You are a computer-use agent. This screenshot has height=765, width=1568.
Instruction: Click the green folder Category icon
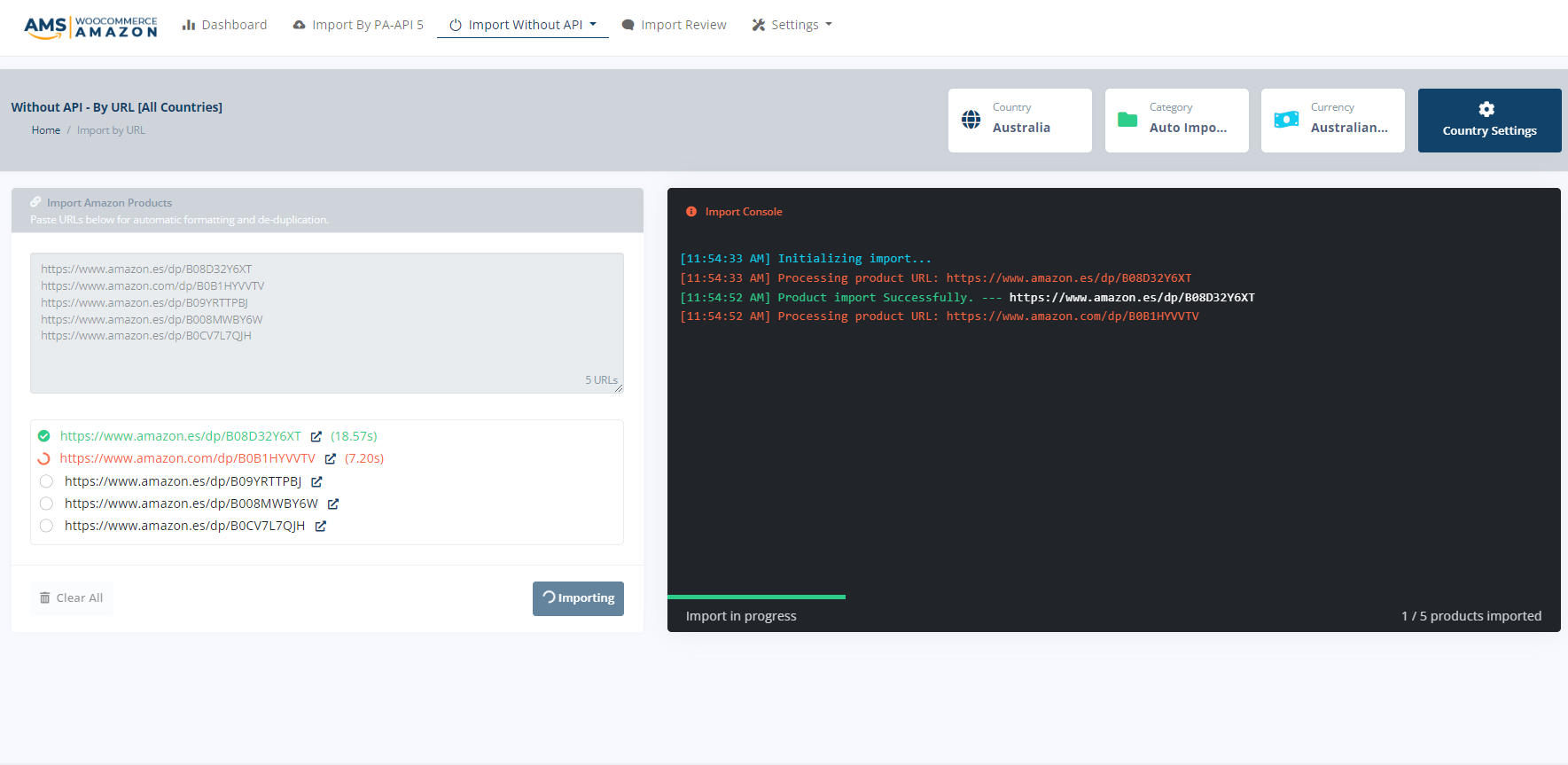pos(1127,120)
